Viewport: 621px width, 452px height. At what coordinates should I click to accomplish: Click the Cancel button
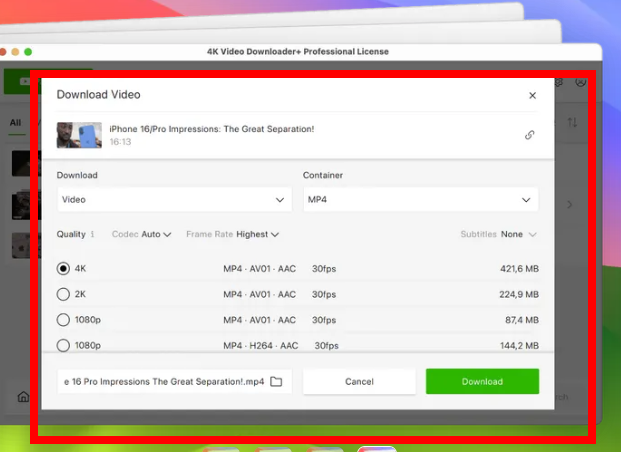pyautogui.click(x=359, y=381)
